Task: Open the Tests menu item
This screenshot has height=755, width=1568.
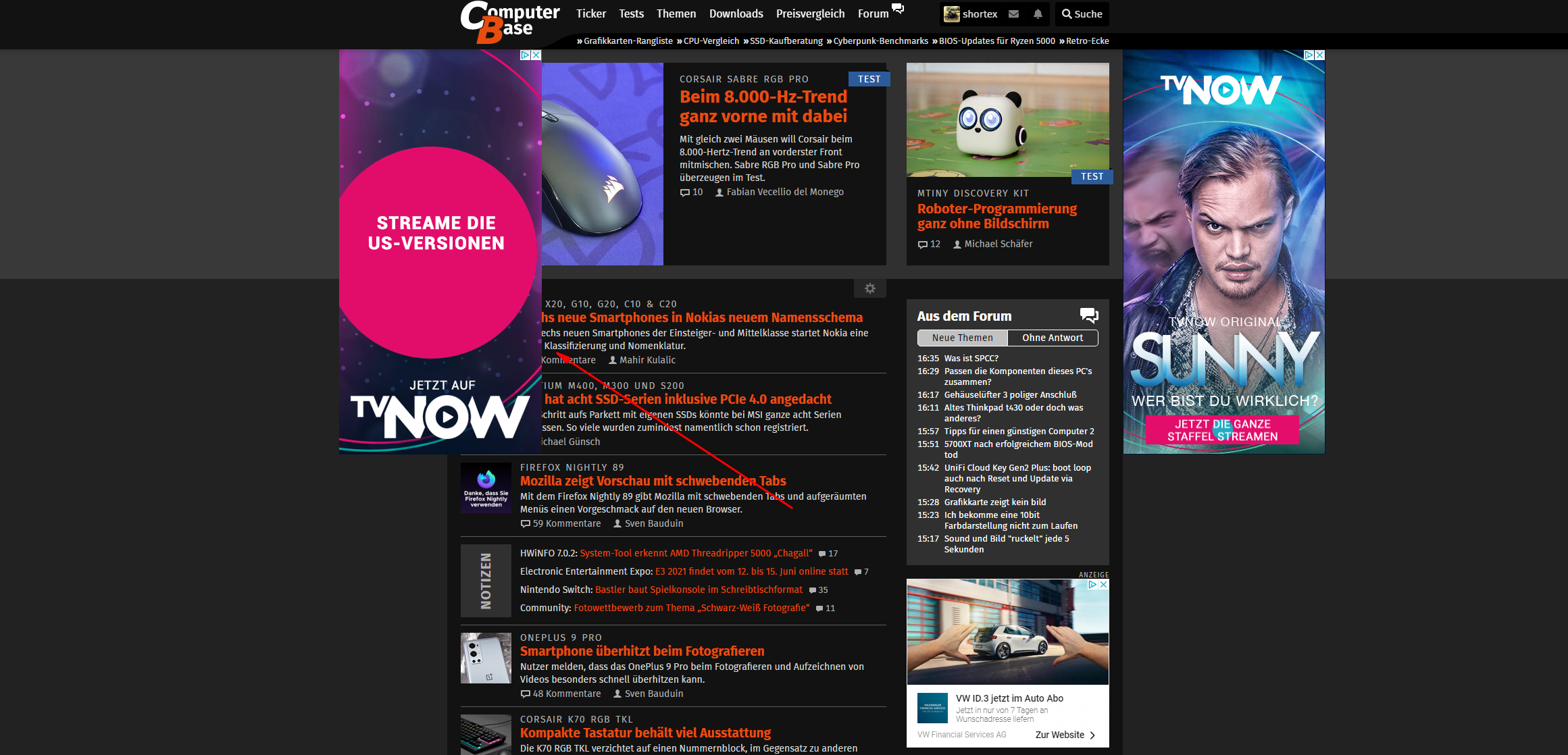Action: click(x=631, y=14)
